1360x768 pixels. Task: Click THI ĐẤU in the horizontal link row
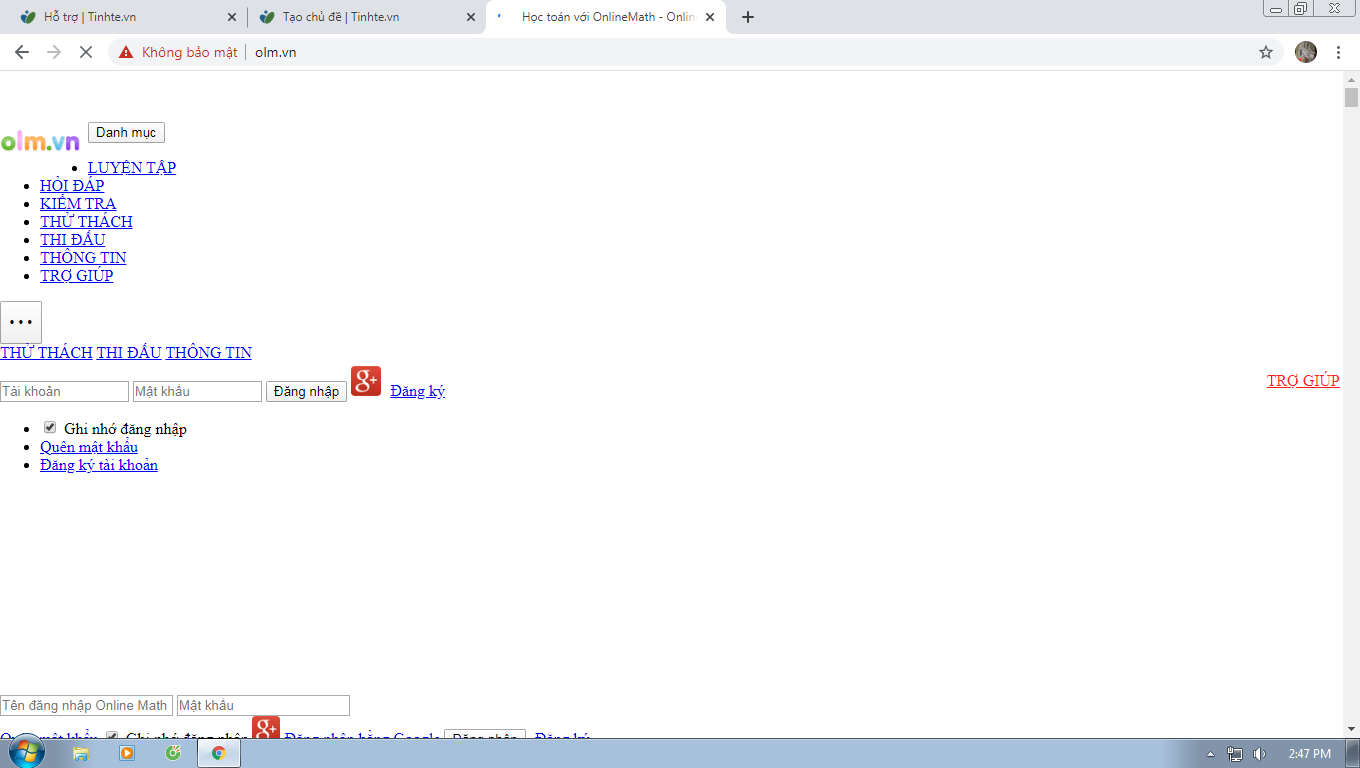click(129, 353)
